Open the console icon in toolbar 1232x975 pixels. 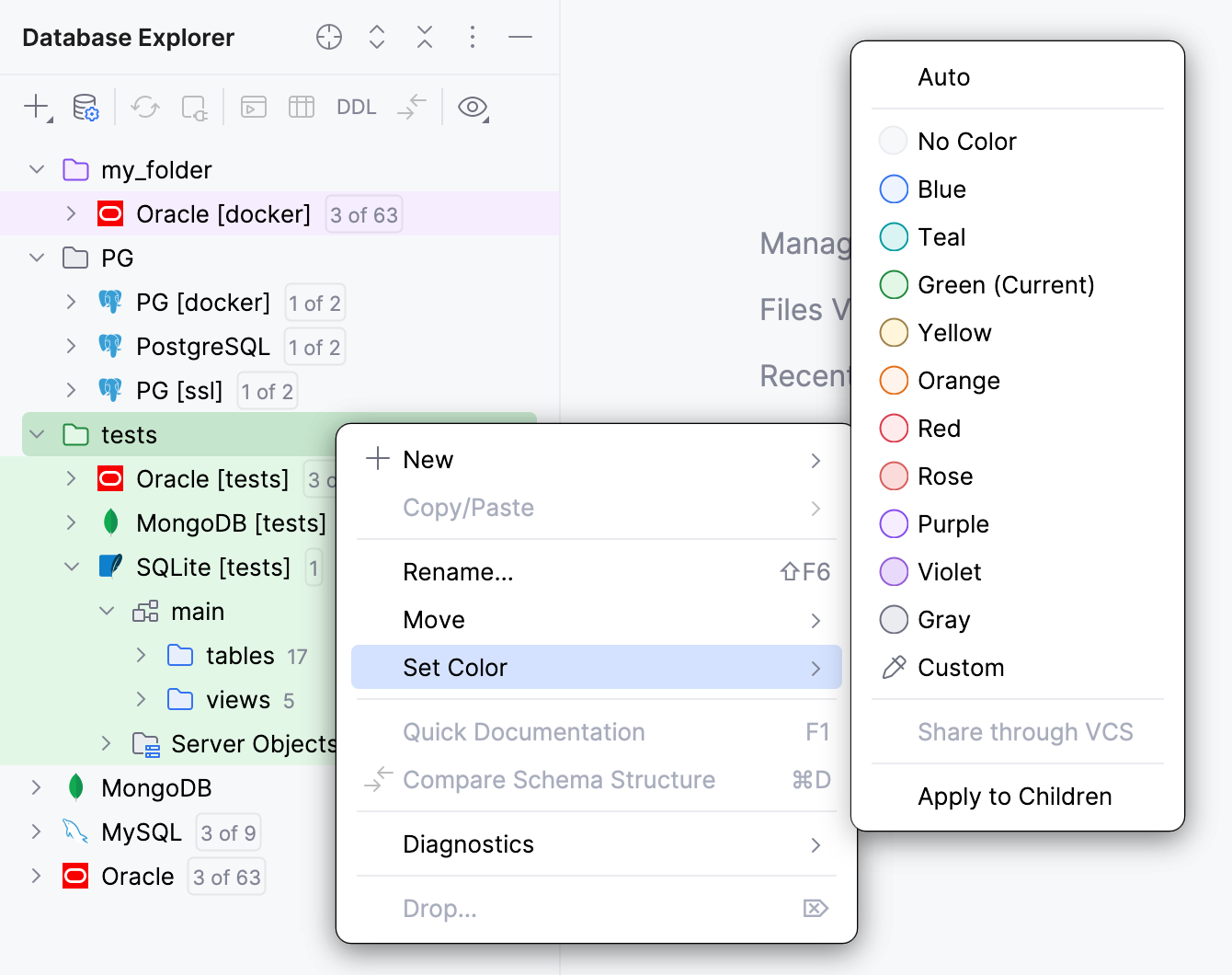click(254, 107)
